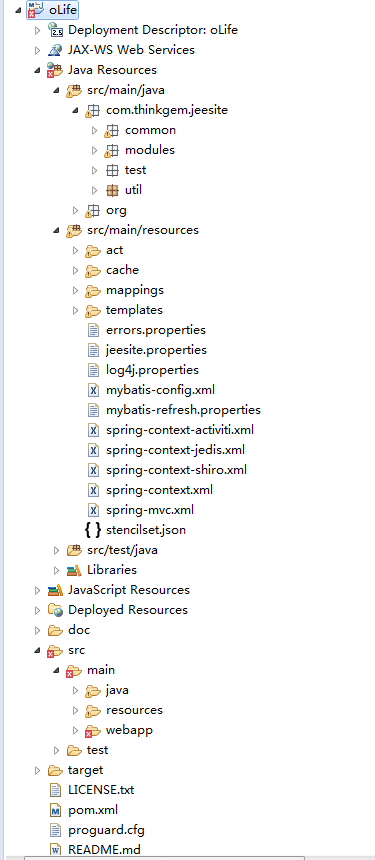The image size is (375, 860).
Task: Expand the test folder under src
Action: 56,750
